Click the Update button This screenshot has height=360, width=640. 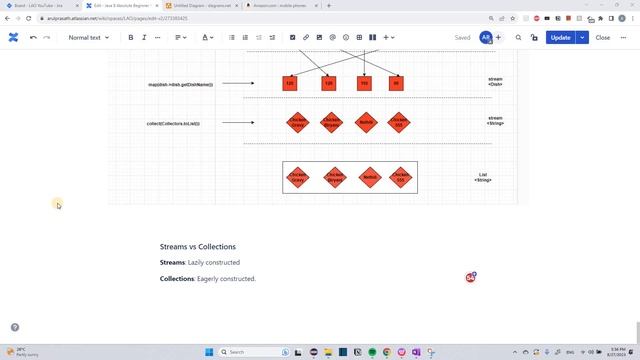click(x=560, y=38)
